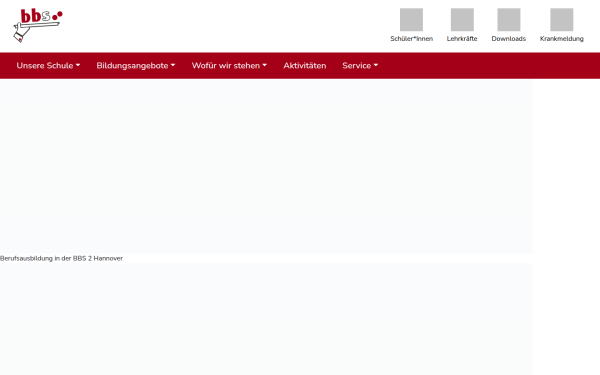600x375 pixels.
Task: Expand the Service dropdown caret
Action: point(375,65)
